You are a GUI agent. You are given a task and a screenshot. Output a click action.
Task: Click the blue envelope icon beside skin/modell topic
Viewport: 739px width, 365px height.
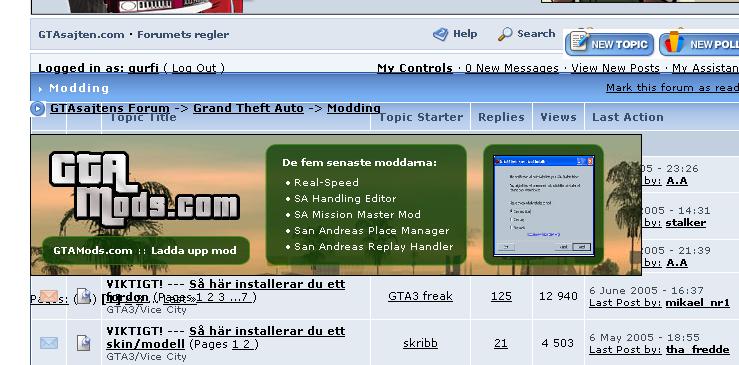[49, 343]
